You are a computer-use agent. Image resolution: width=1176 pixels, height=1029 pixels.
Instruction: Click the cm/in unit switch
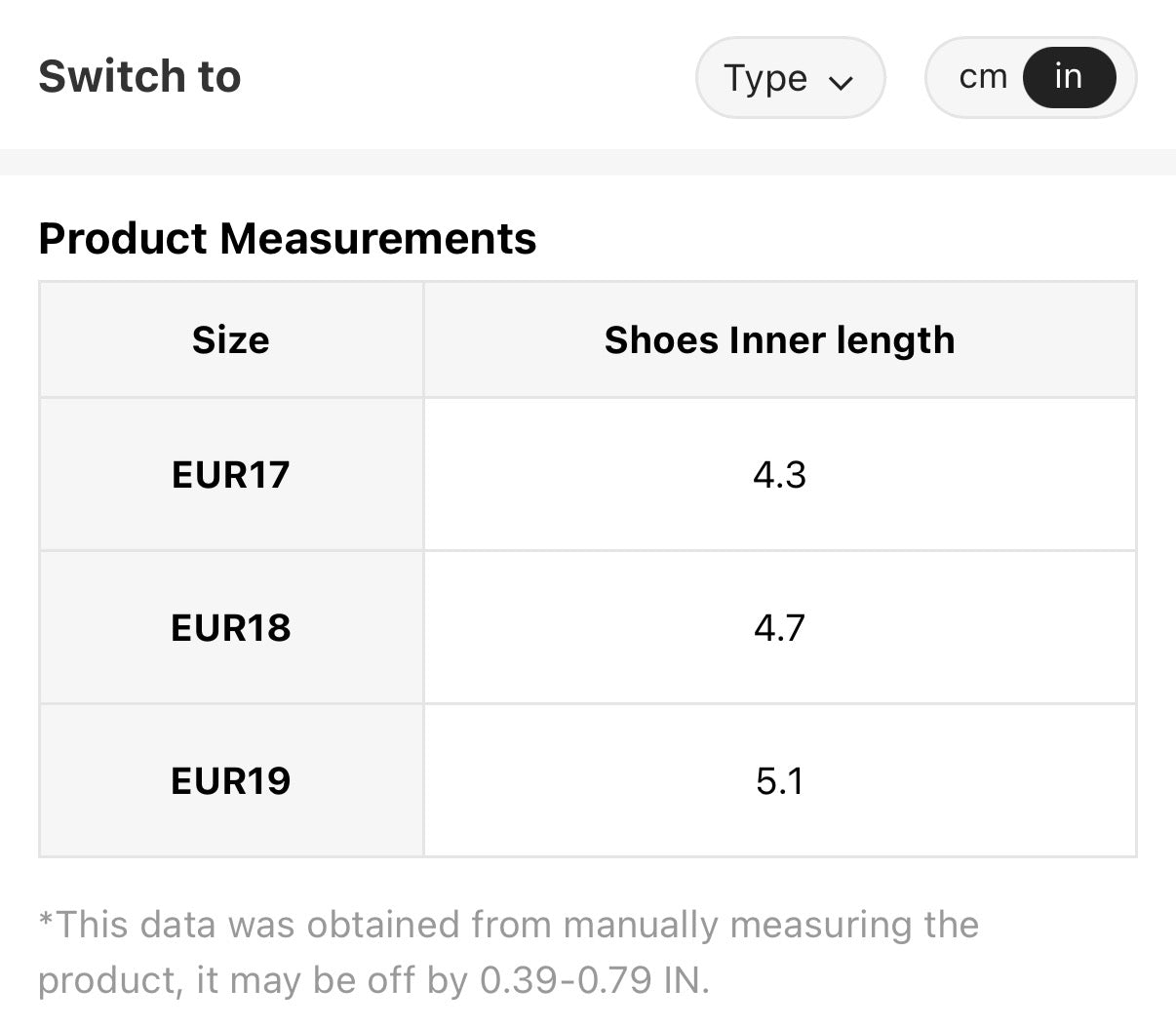[1030, 75]
